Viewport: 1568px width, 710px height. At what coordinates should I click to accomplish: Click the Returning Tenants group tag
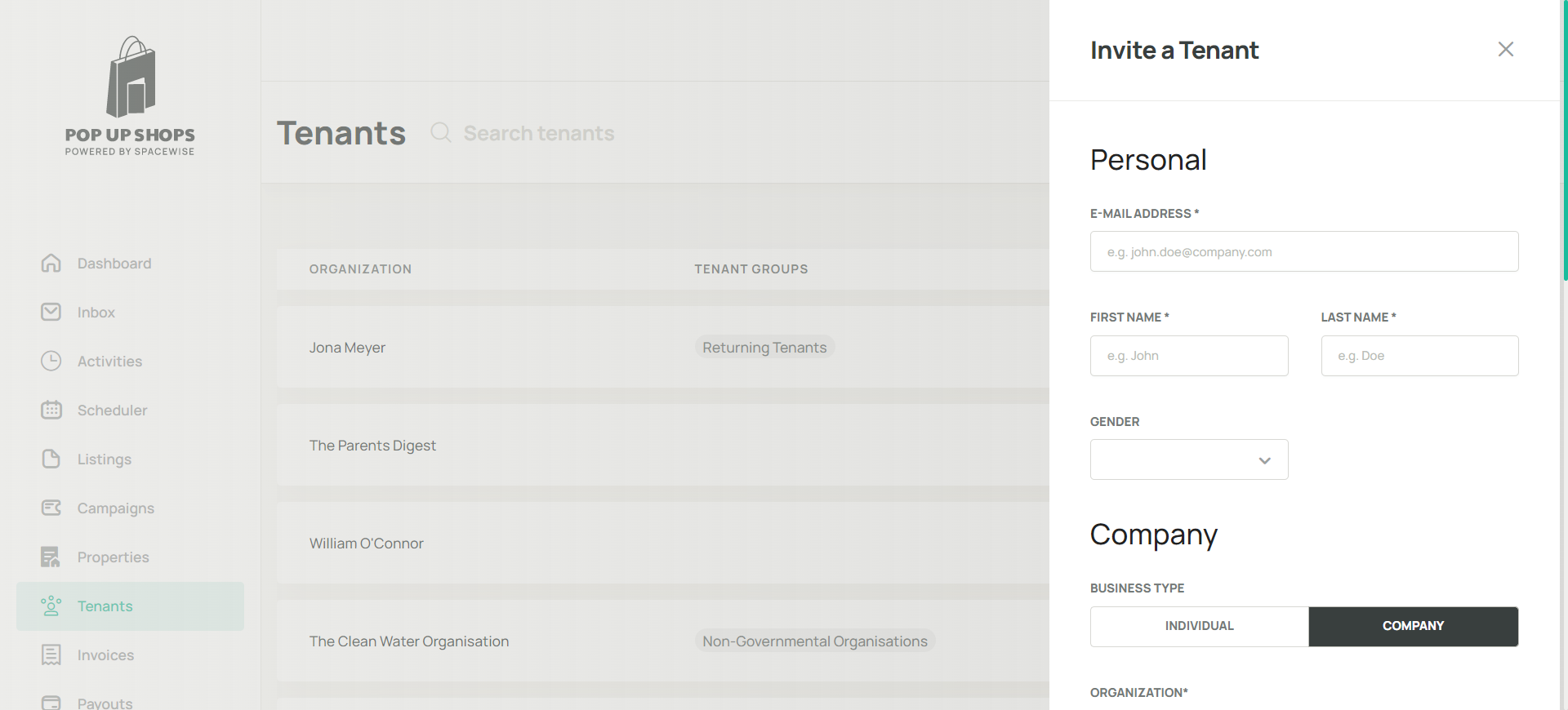tap(764, 348)
